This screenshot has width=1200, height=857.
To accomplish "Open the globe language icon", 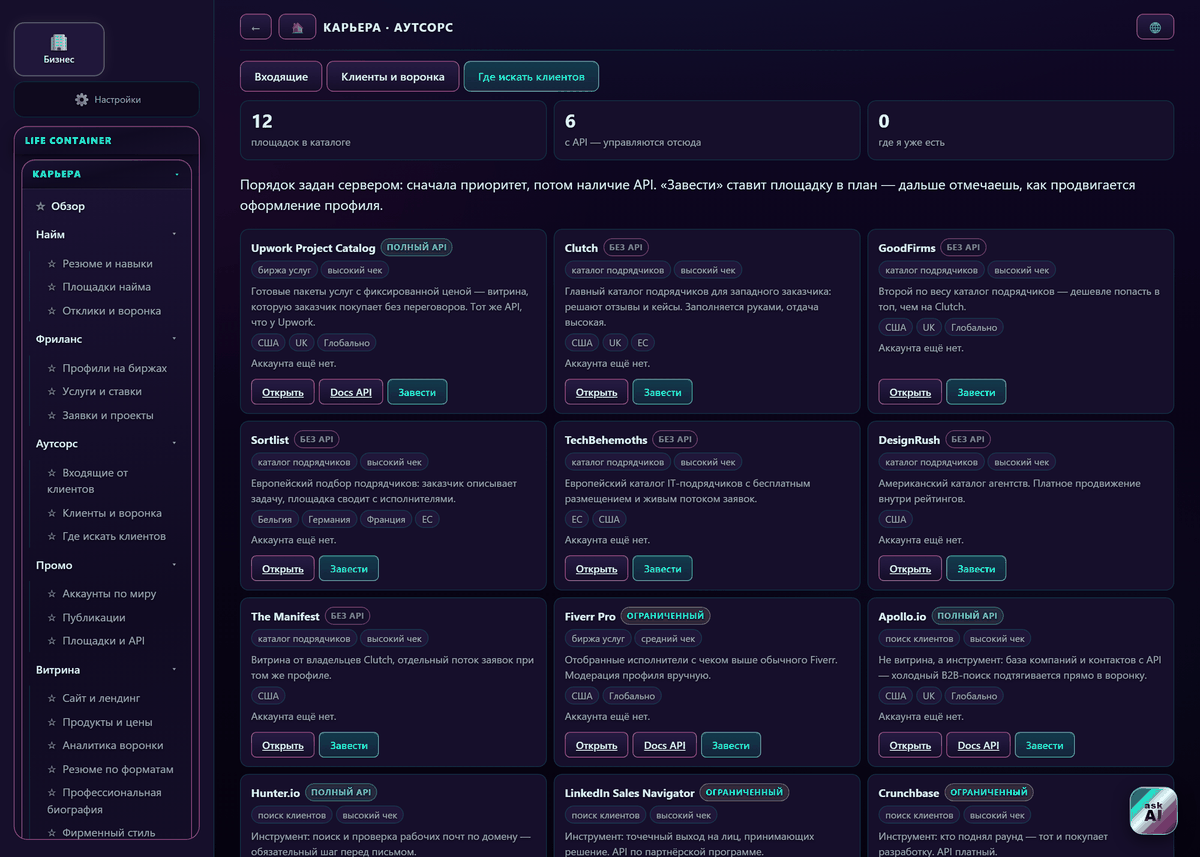I will (1156, 27).
